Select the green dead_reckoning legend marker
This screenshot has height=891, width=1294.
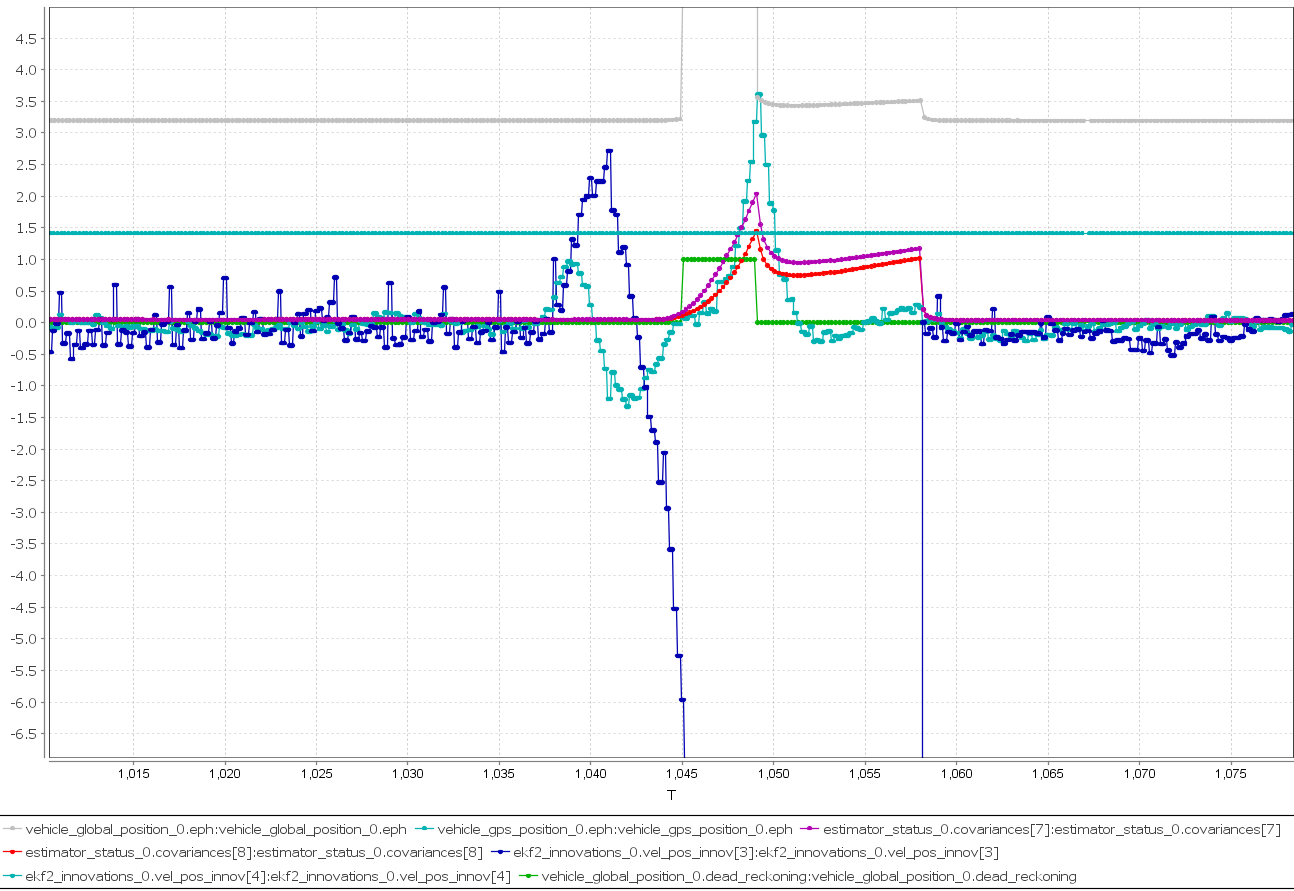(529, 877)
